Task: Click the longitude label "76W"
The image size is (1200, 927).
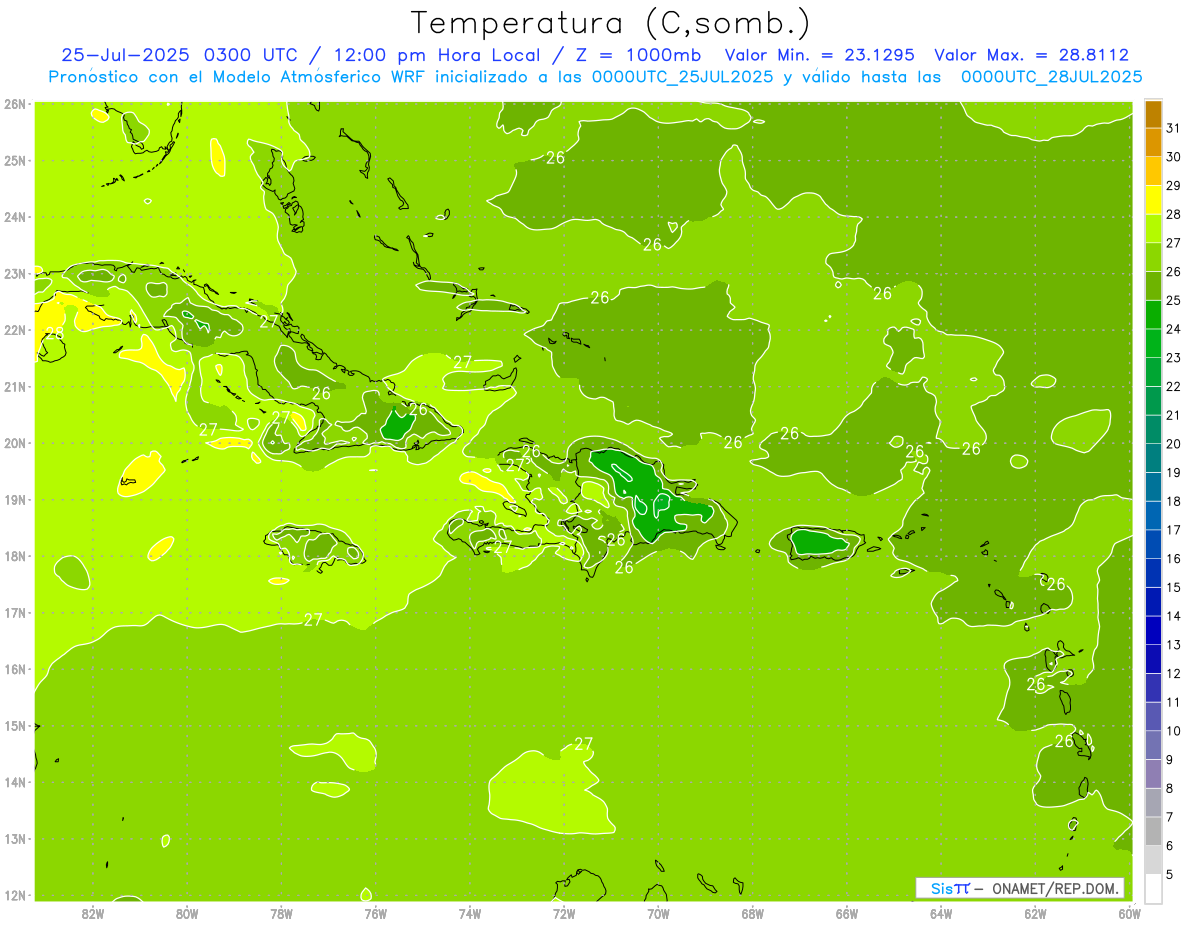Action: point(375,913)
